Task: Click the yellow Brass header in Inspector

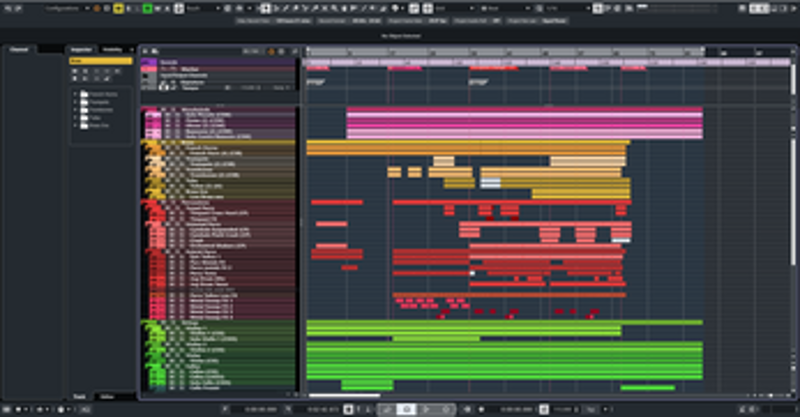Action: [x=100, y=61]
